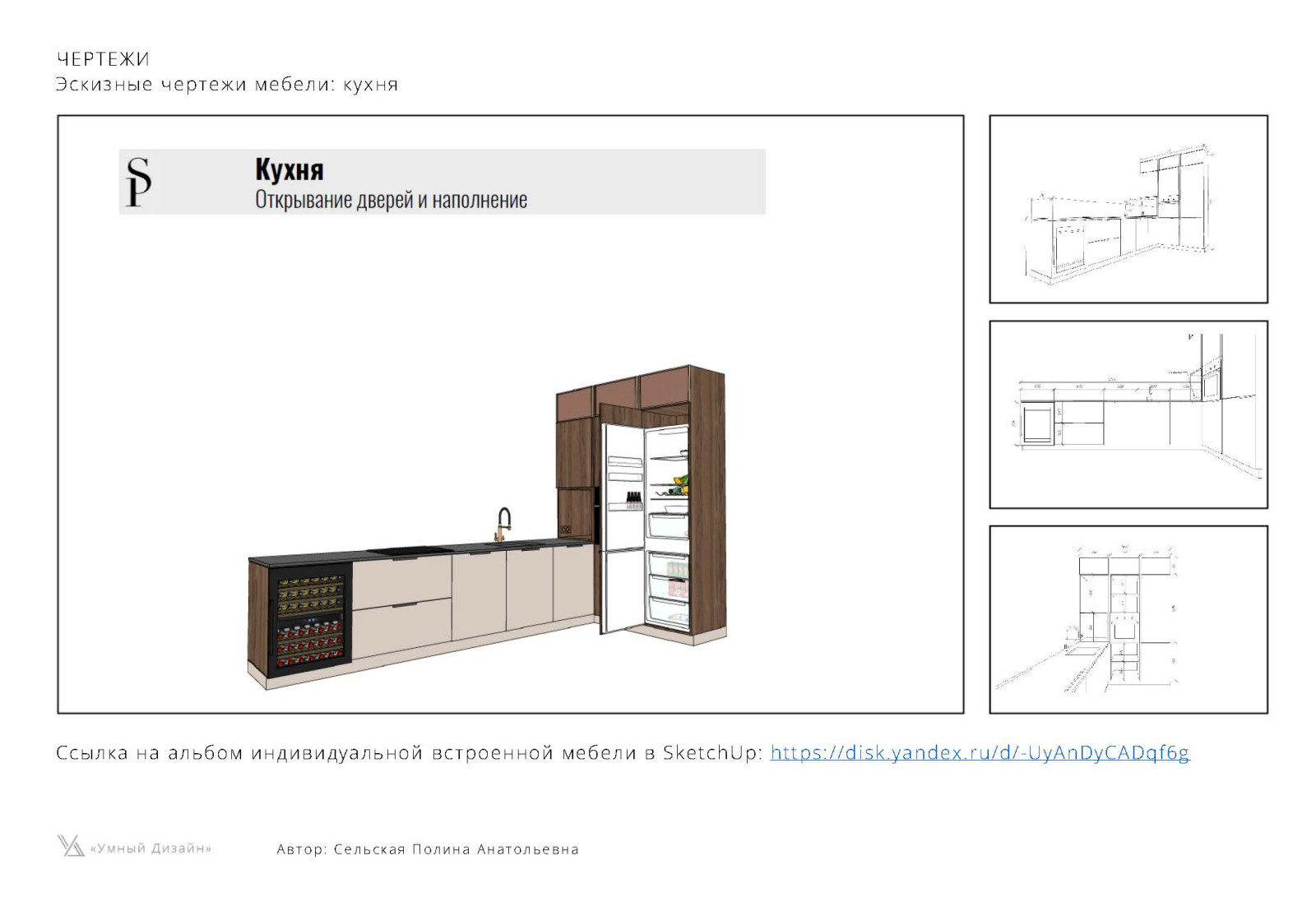Select the top-right kitchen perspective drawing thumbnail
The width and height of the screenshot is (1316, 911).
(1128, 209)
